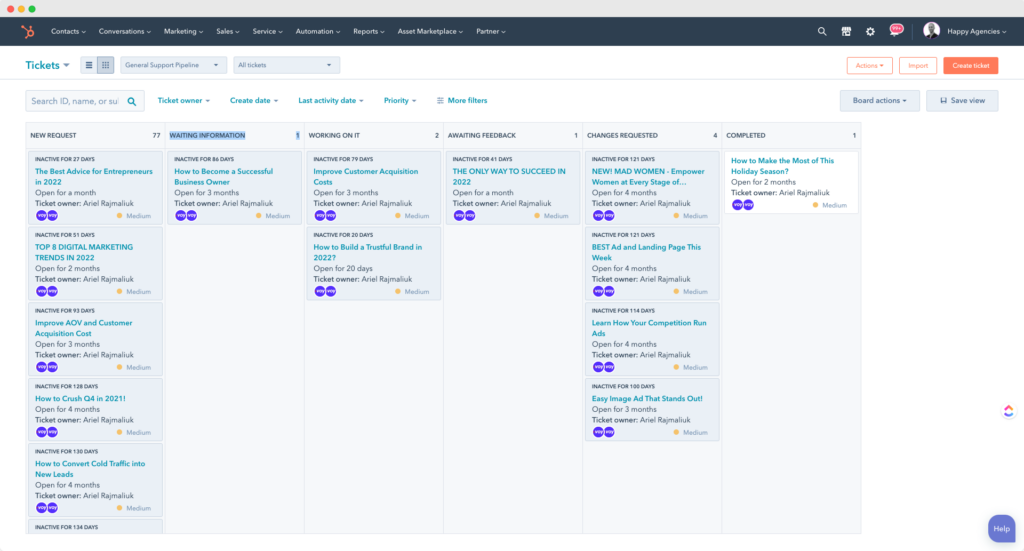Open All tickets view dropdown

click(x=287, y=65)
